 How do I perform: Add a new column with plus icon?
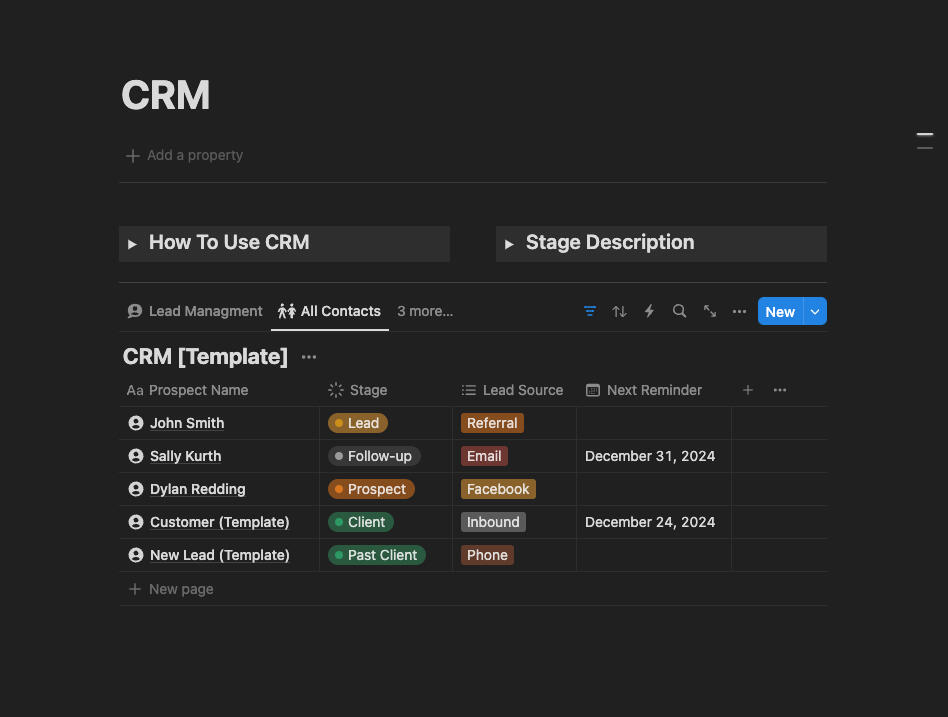click(x=748, y=390)
